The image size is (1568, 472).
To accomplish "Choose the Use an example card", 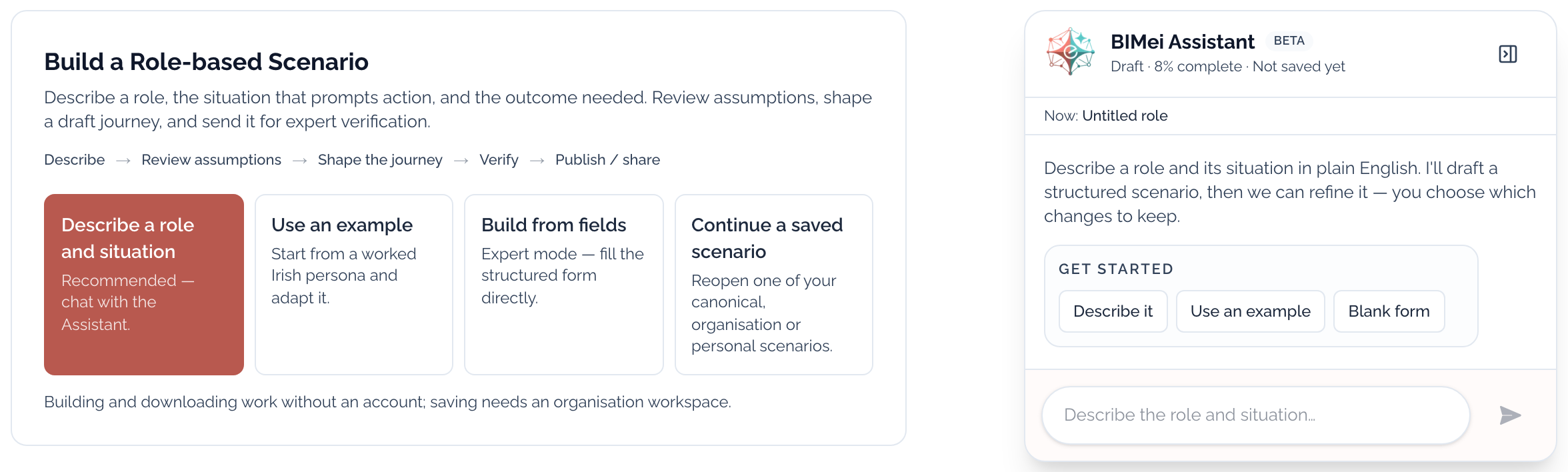I will pos(354,285).
